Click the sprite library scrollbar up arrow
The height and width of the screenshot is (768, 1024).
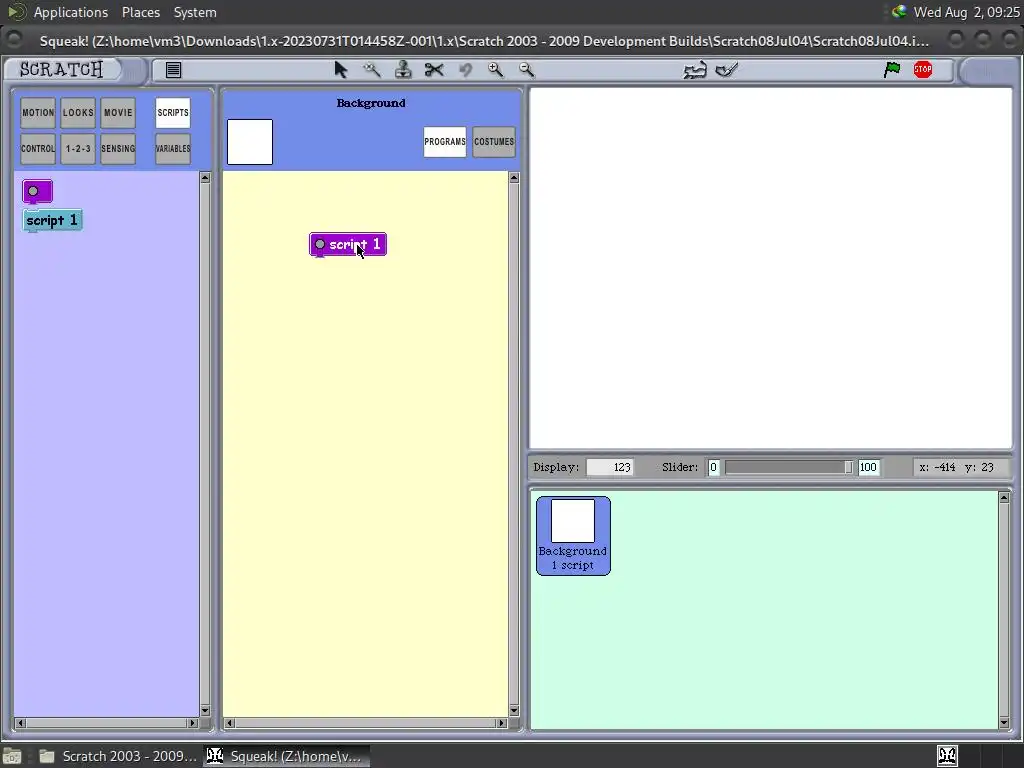[x=1004, y=498]
